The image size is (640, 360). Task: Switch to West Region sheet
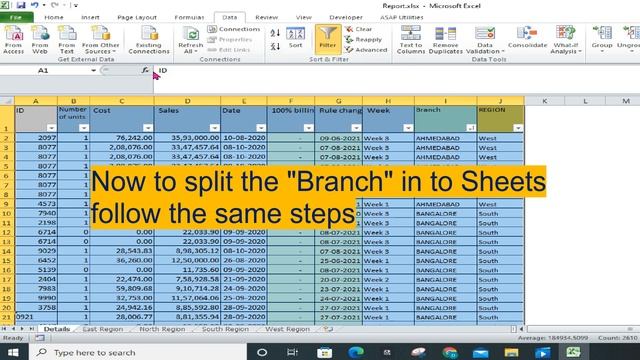[x=287, y=329]
